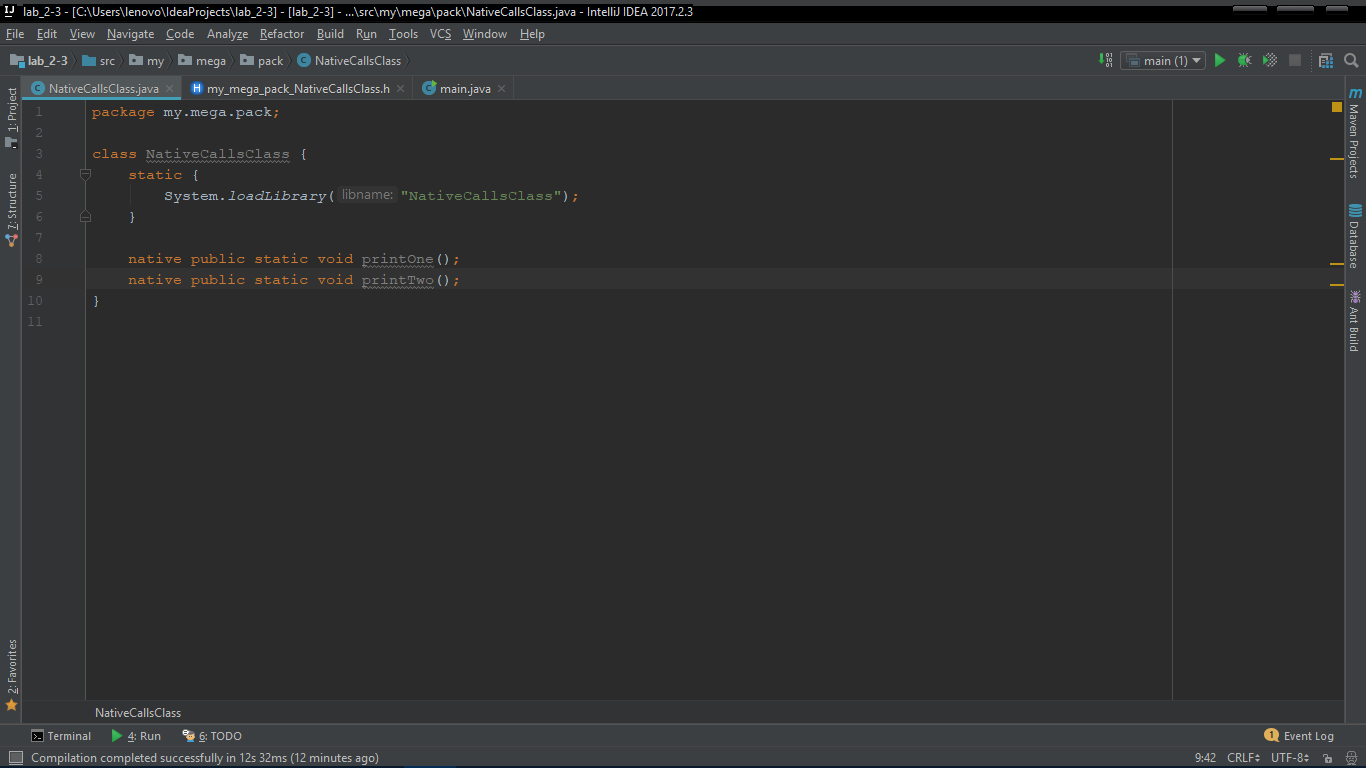The image size is (1366, 768).
Task: Open the Terminal tool window
Action: [x=61, y=736]
